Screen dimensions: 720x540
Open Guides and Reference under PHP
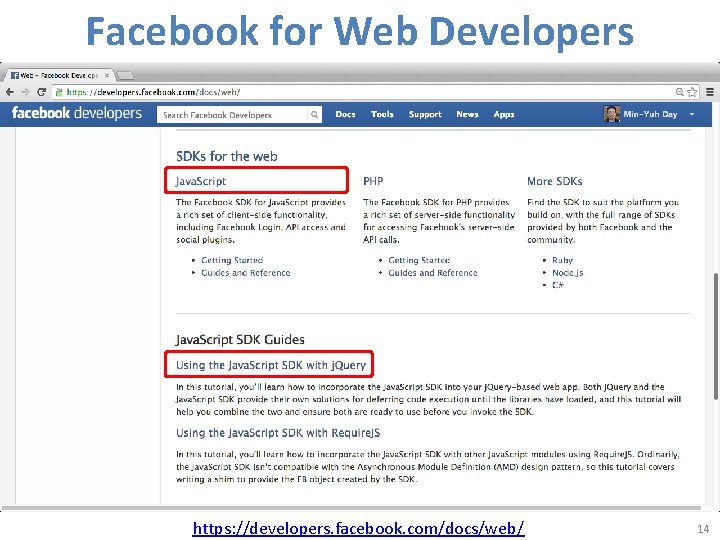[x=433, y=273]
